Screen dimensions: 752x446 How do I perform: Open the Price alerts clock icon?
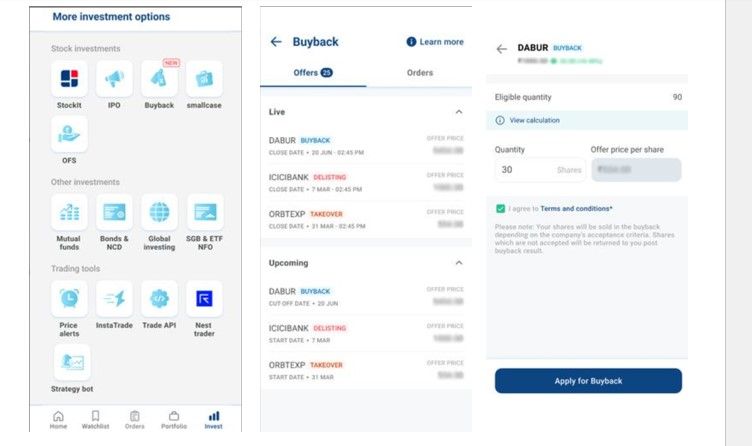click(69, 299)
